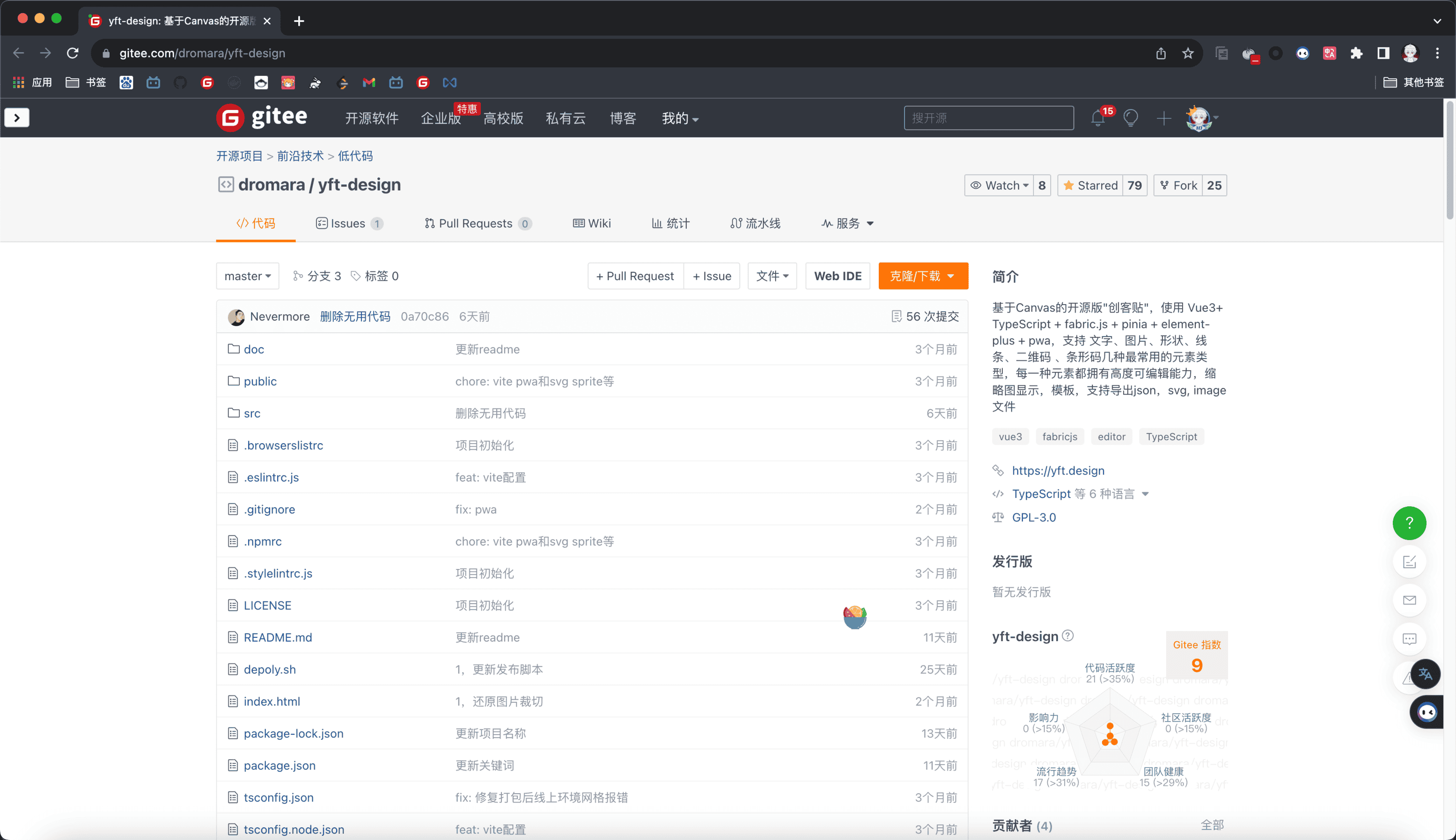Click the lightbulb icon in header

pos(1131,118)
